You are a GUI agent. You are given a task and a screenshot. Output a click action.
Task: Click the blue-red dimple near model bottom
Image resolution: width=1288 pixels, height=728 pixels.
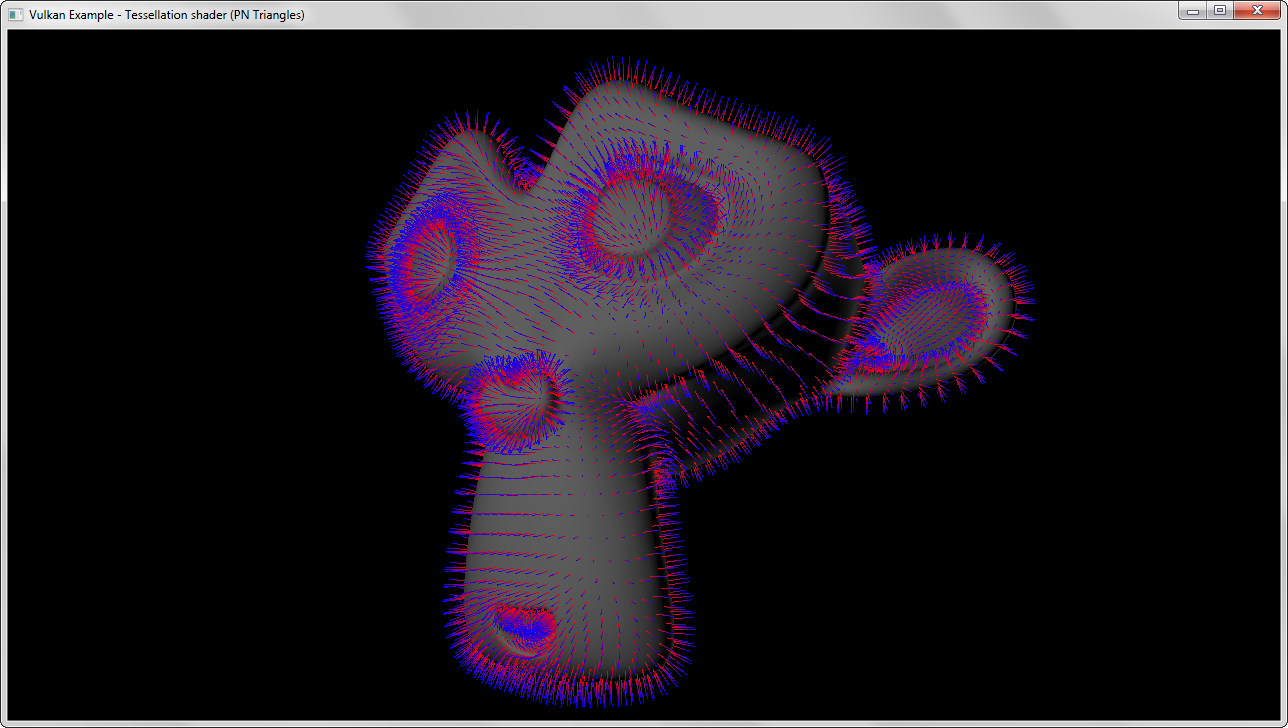pyautogui.click(x=525, y=628)
